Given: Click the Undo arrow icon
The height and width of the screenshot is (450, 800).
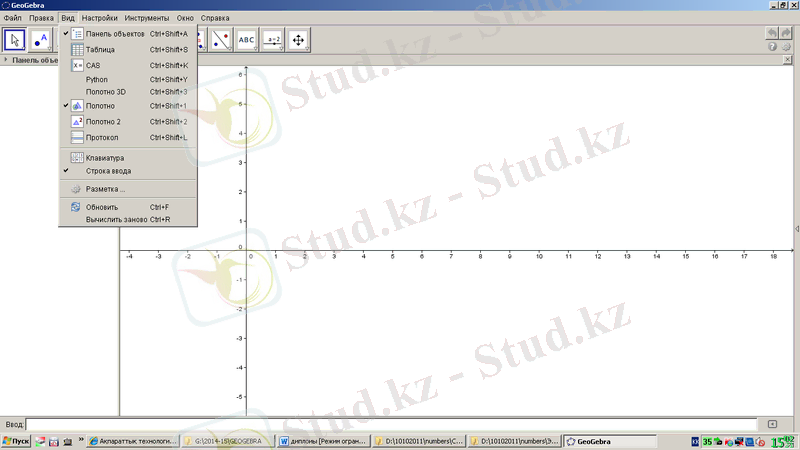Looking at the screenshot, I should (x=772, y=33).
